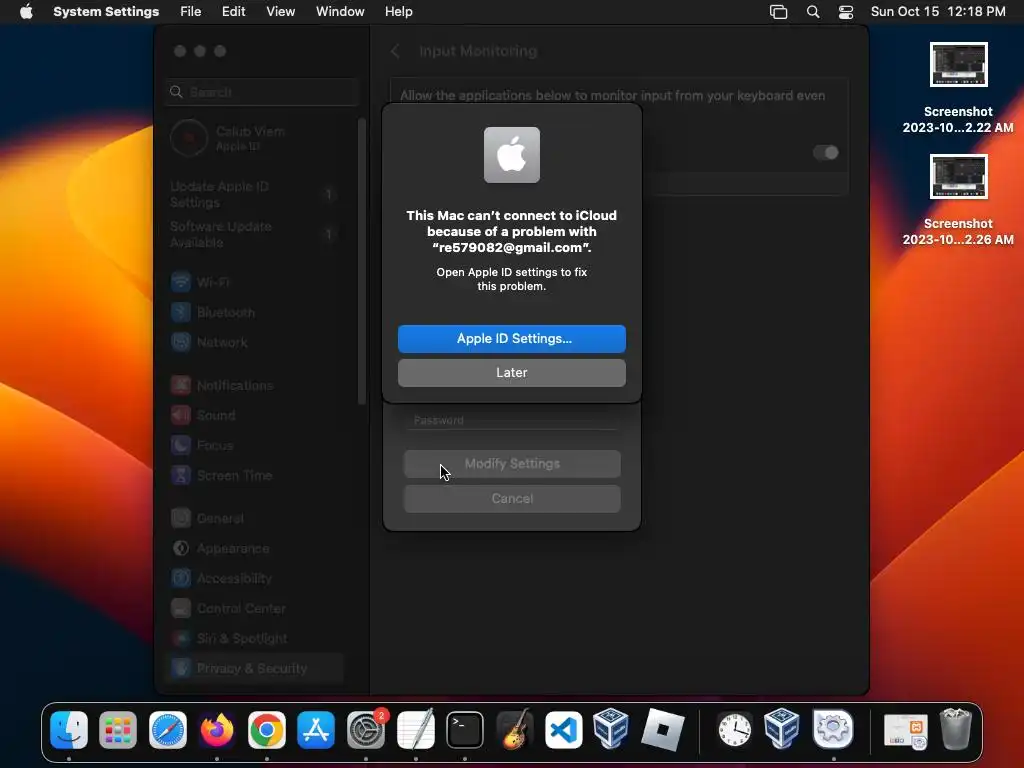Open the Window menu
Image resolution: width=1024 pixels, height=768 pixels.
[340, 12]
